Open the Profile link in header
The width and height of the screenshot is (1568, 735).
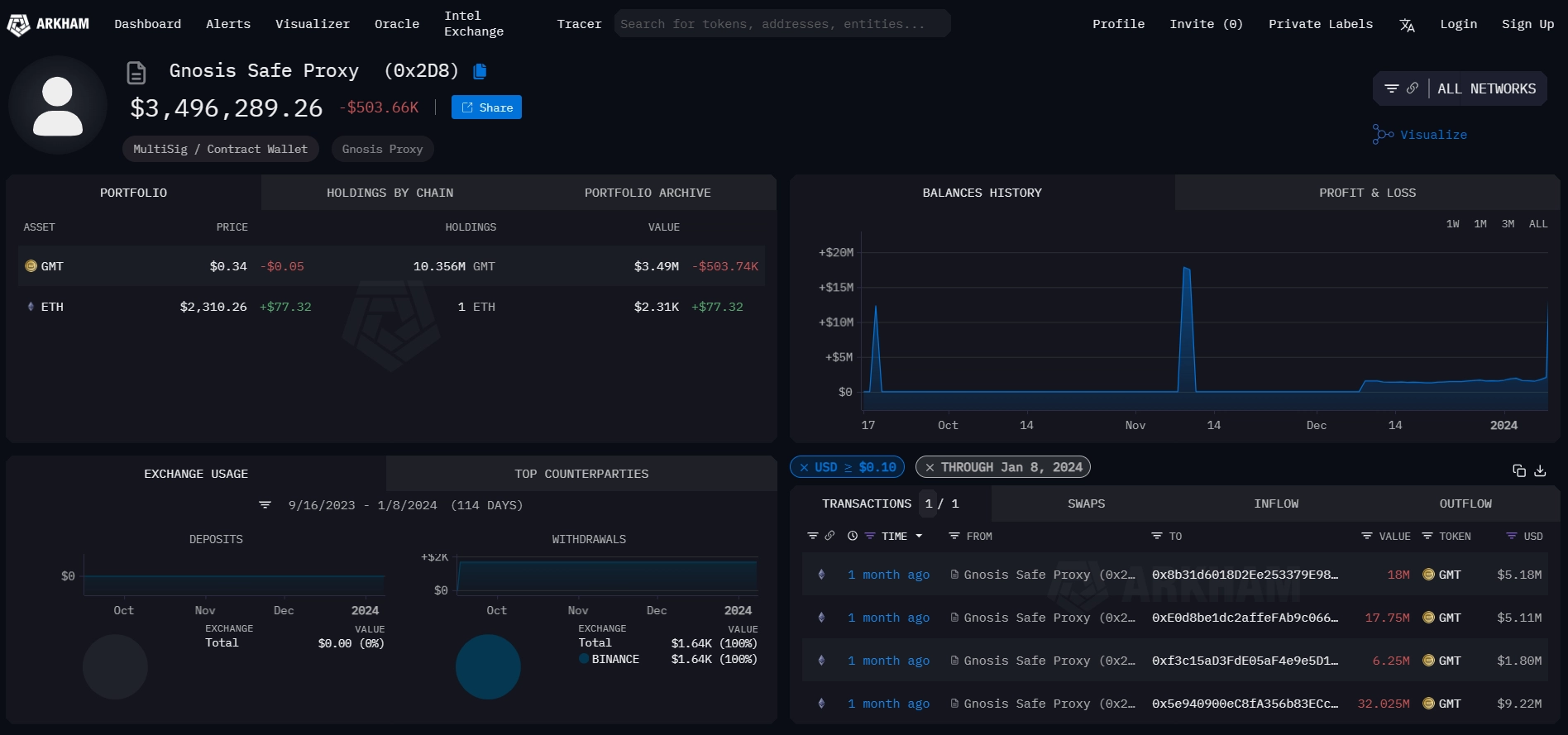[1118, 24]
